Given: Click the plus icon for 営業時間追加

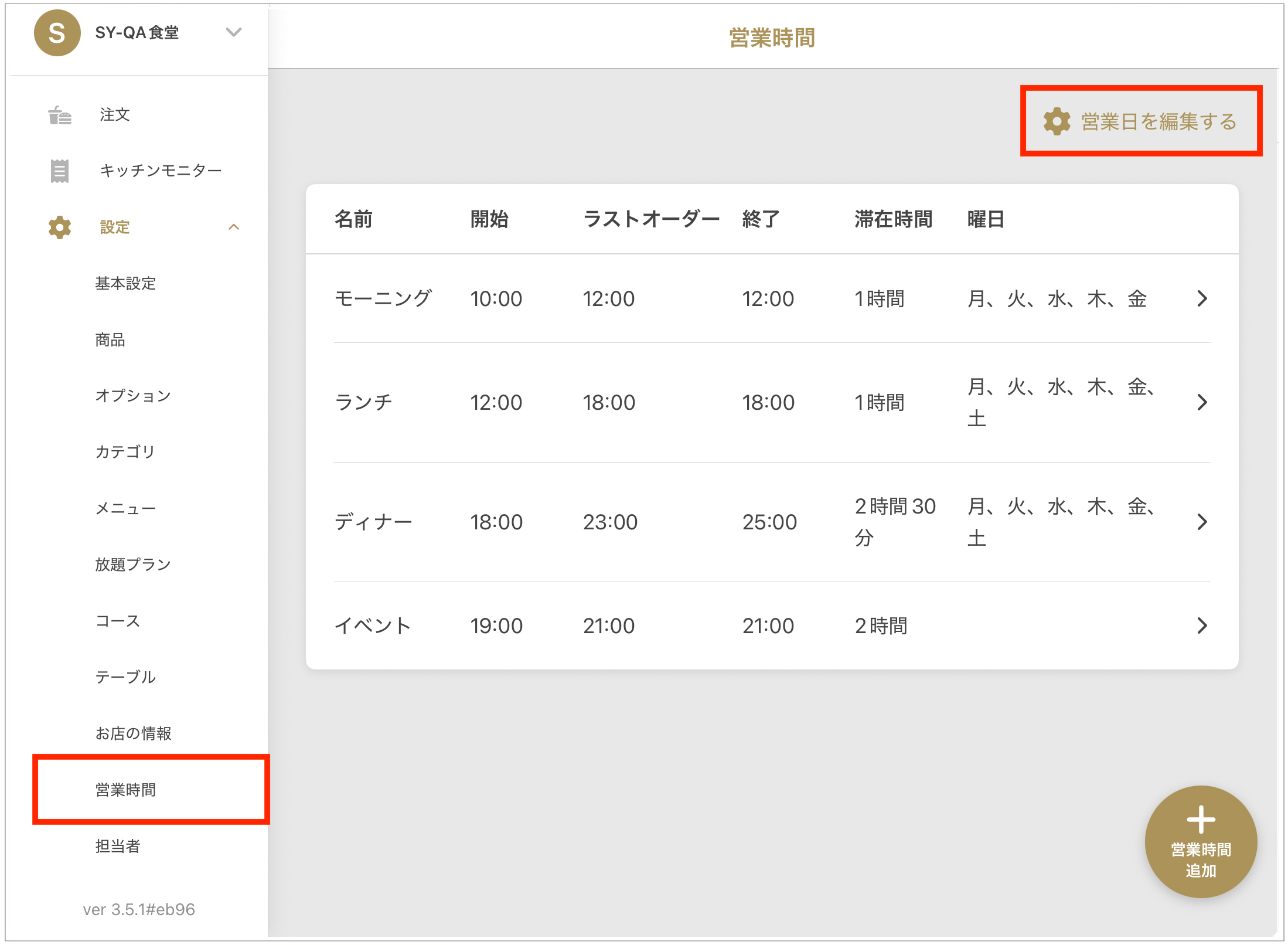Looking at the screenshot, I should pyautogui.click(x=1201, y=819).
